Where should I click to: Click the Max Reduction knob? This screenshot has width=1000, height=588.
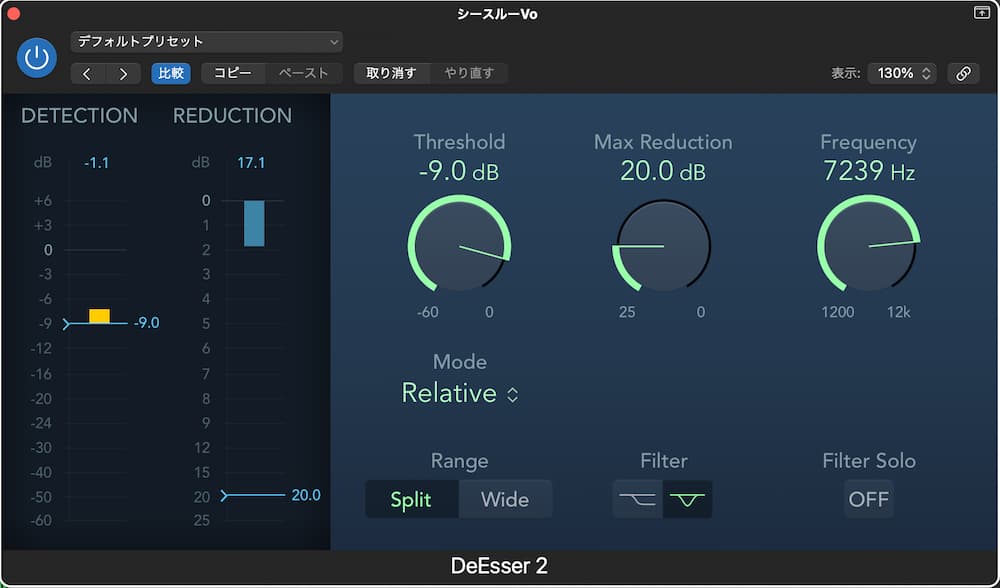[663, 246]
